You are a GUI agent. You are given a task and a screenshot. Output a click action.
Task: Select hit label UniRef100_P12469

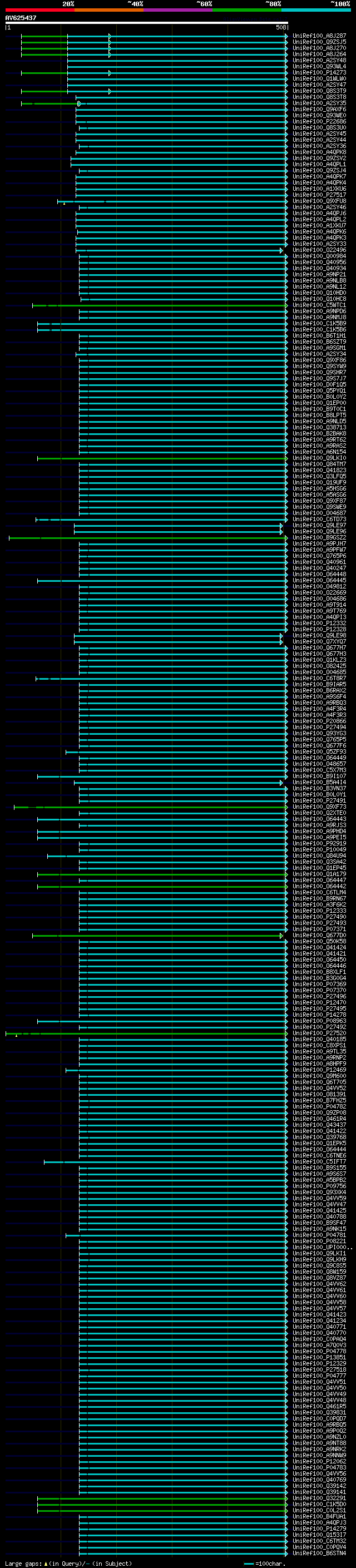(319, 1070)
